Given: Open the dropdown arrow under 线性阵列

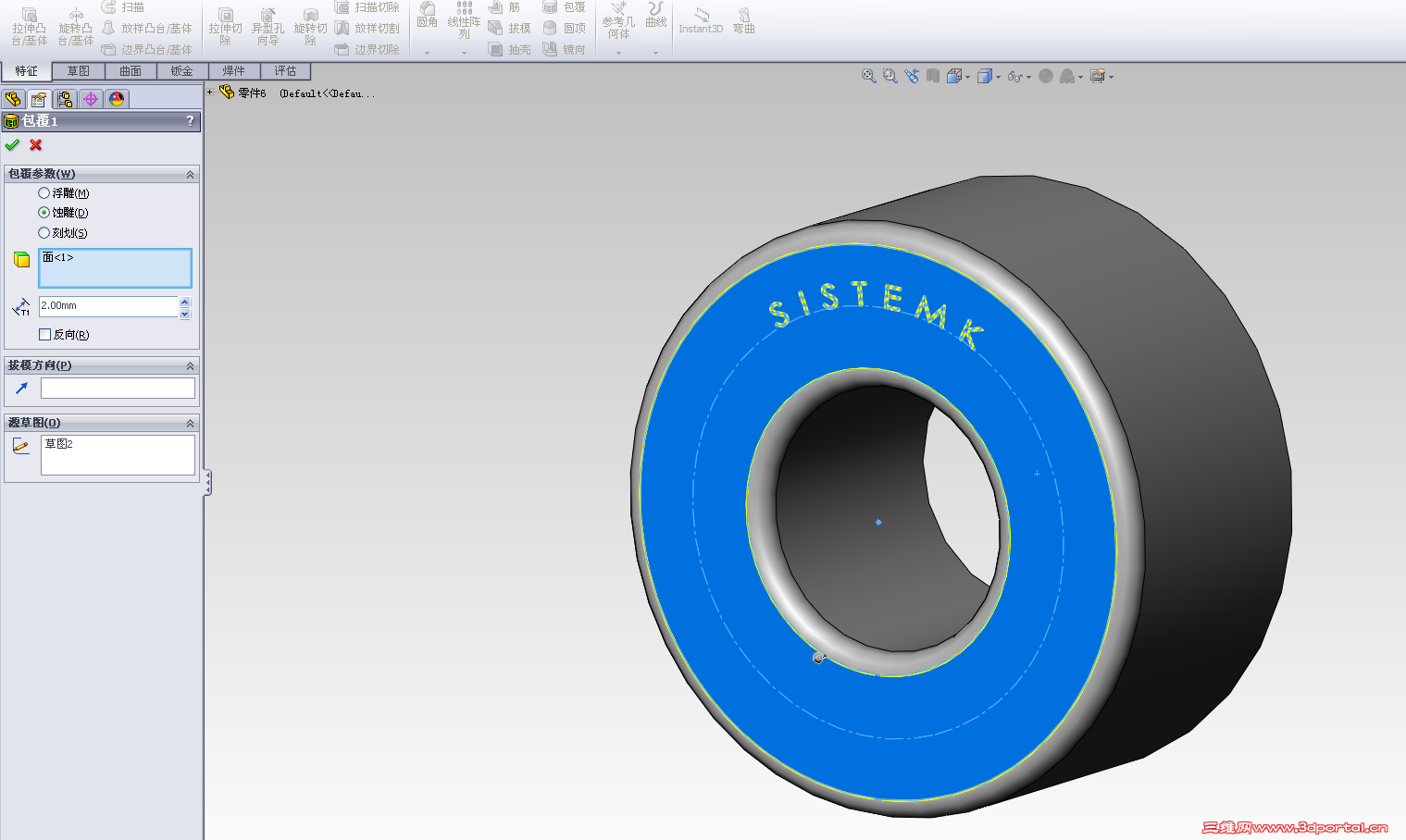Looking at the screenshot, I should 464,53.
